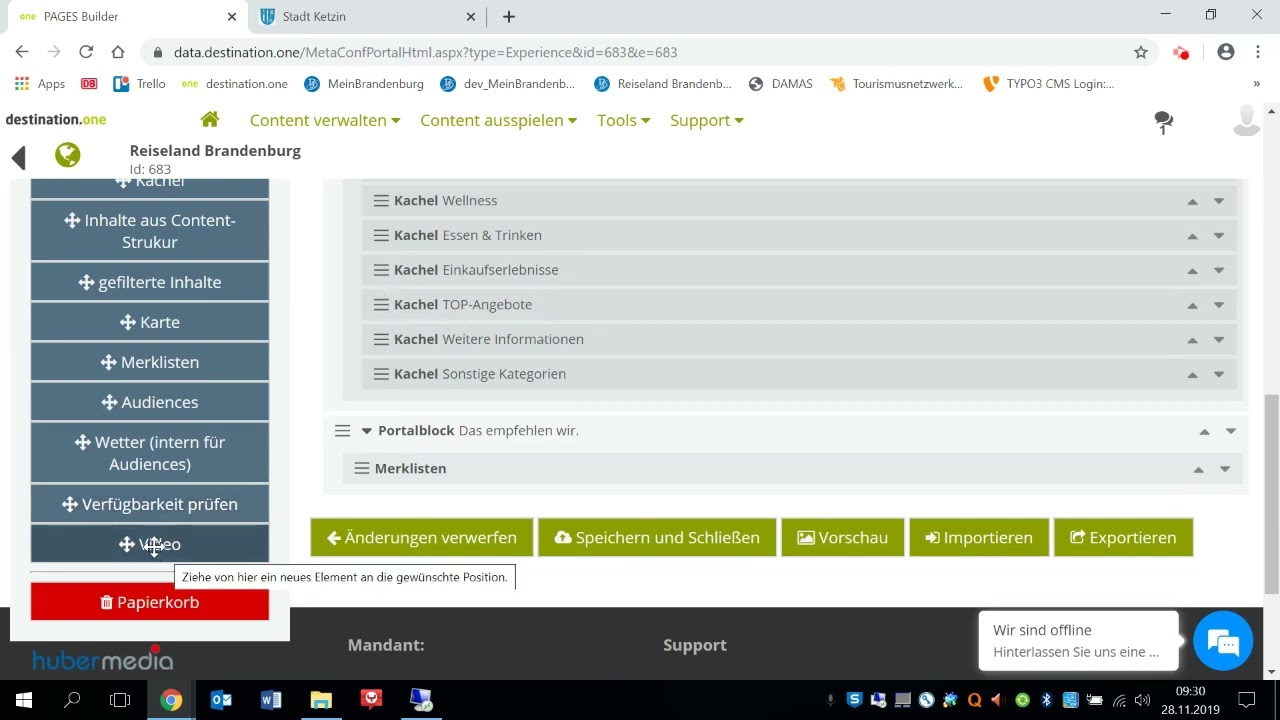This screenshot has height=720, width=1280.
Task: Move Kachel Wellness up
Action: 1192,201
